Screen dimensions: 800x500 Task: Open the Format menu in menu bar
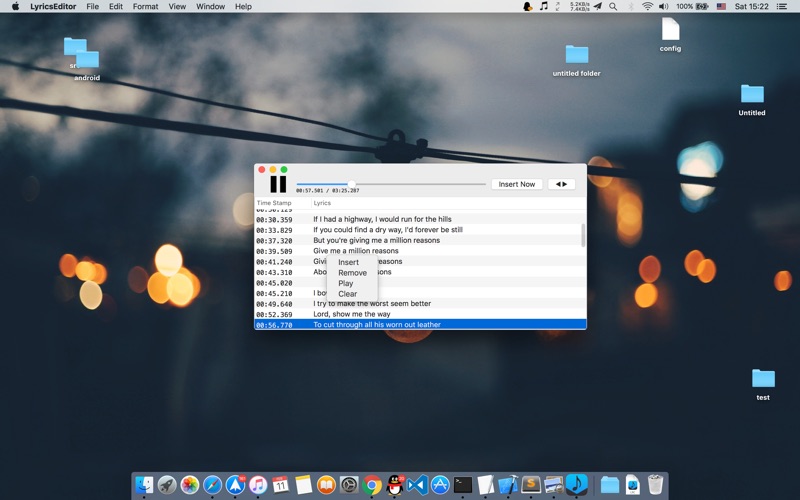click(x=145, y=6)
